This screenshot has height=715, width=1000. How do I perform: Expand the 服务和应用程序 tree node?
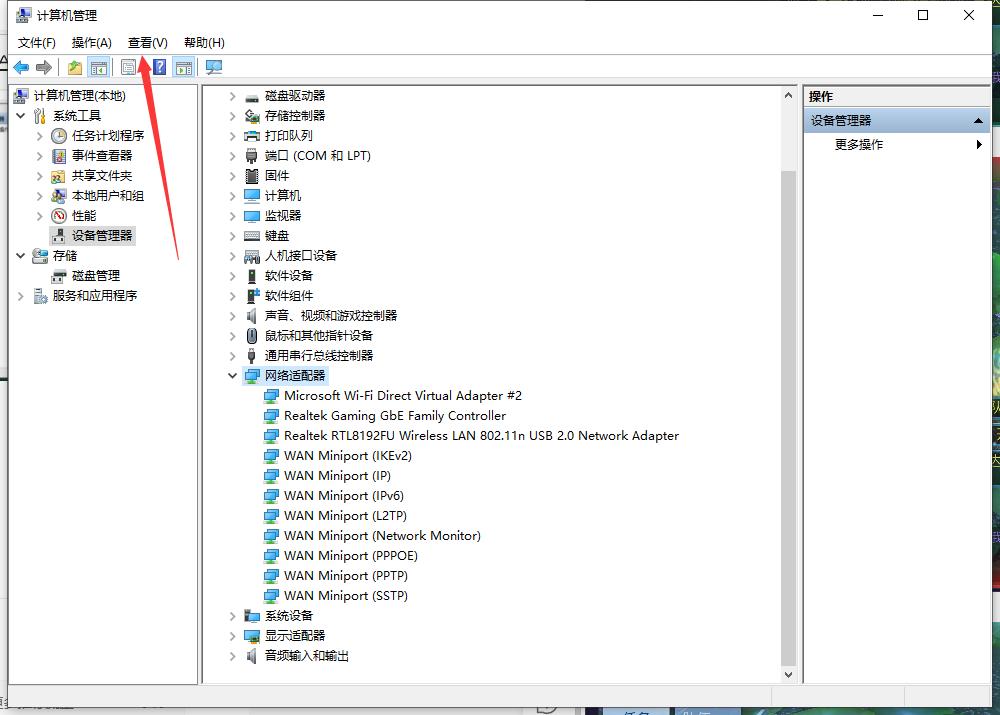(x=20, y=296)
